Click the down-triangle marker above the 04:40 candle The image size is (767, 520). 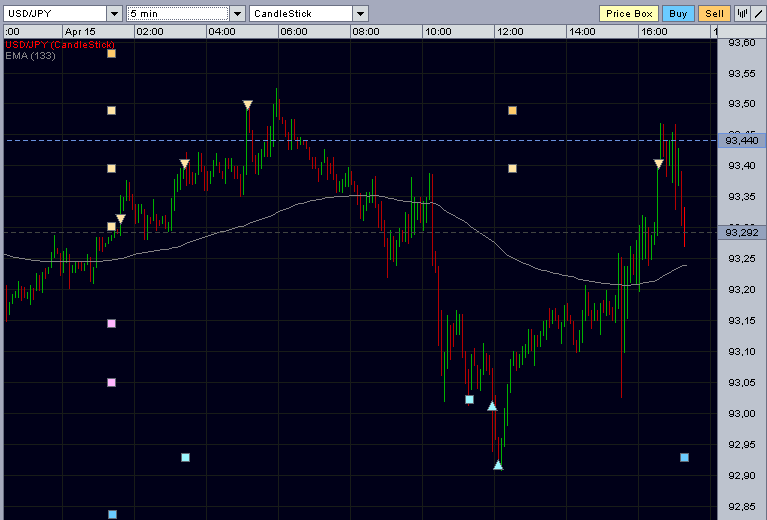pos(248,105)
